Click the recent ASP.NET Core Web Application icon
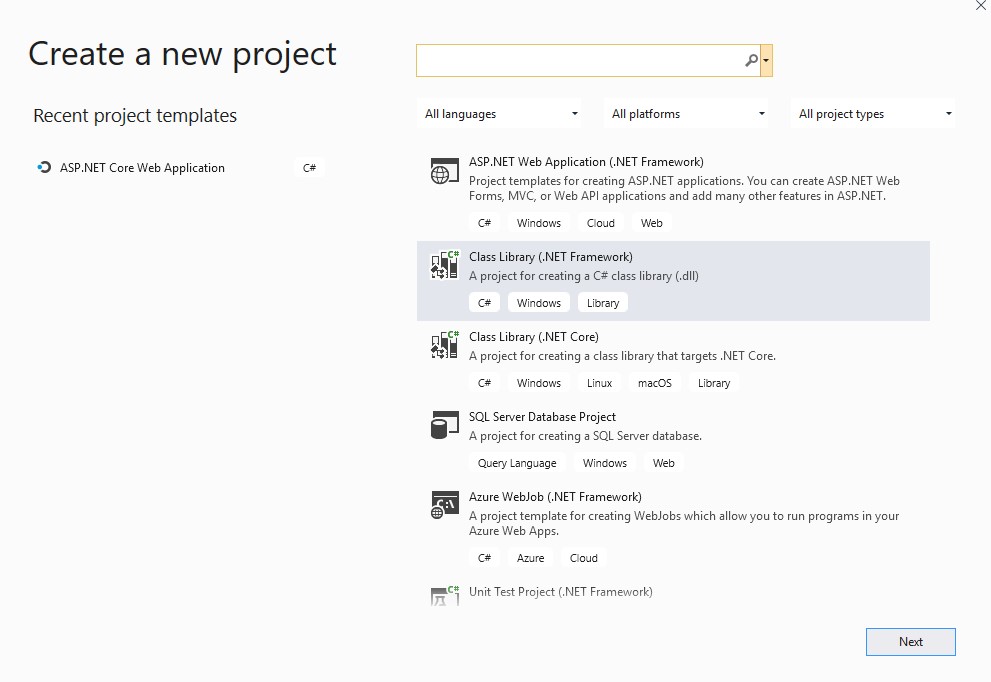 pyautogui.click(x=44, y=167)
